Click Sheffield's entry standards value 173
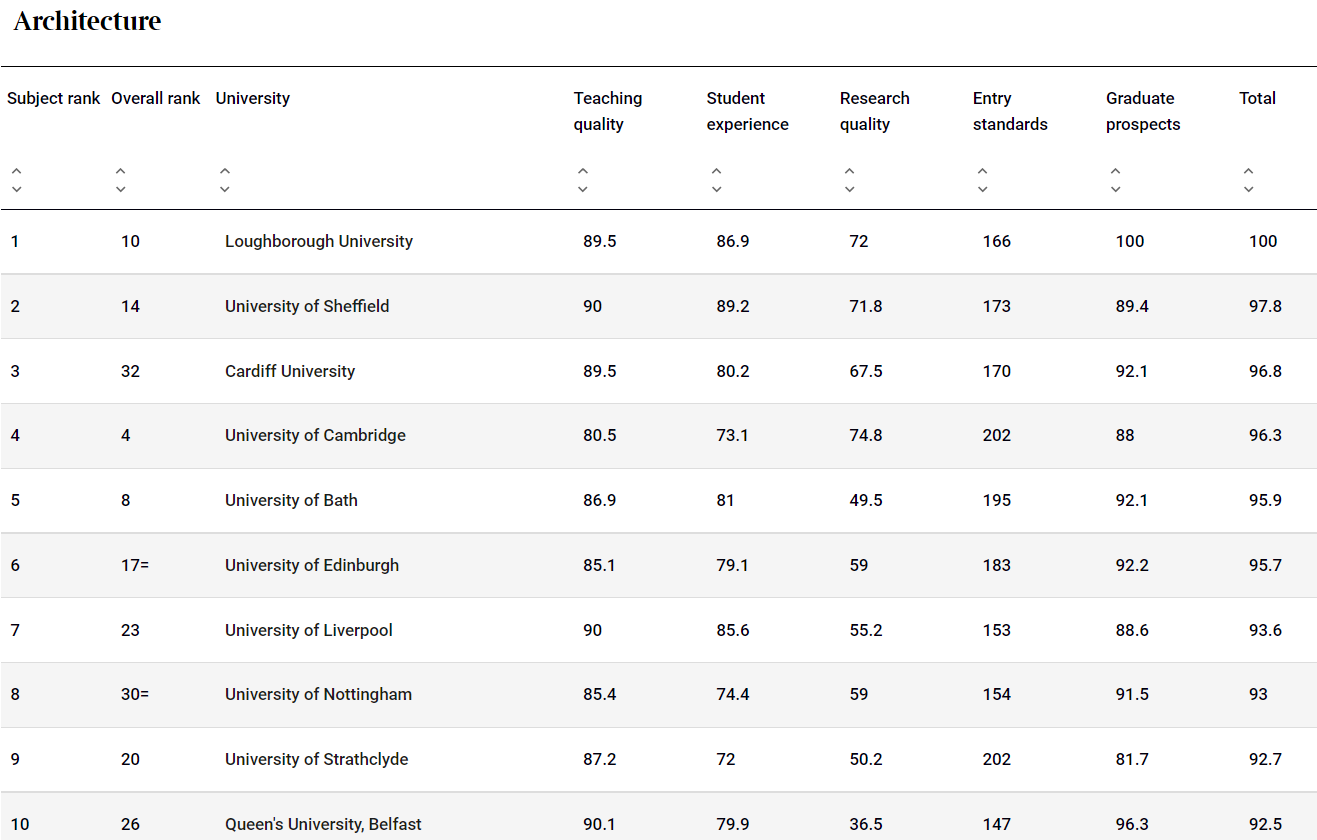 [x=997, y=306]
